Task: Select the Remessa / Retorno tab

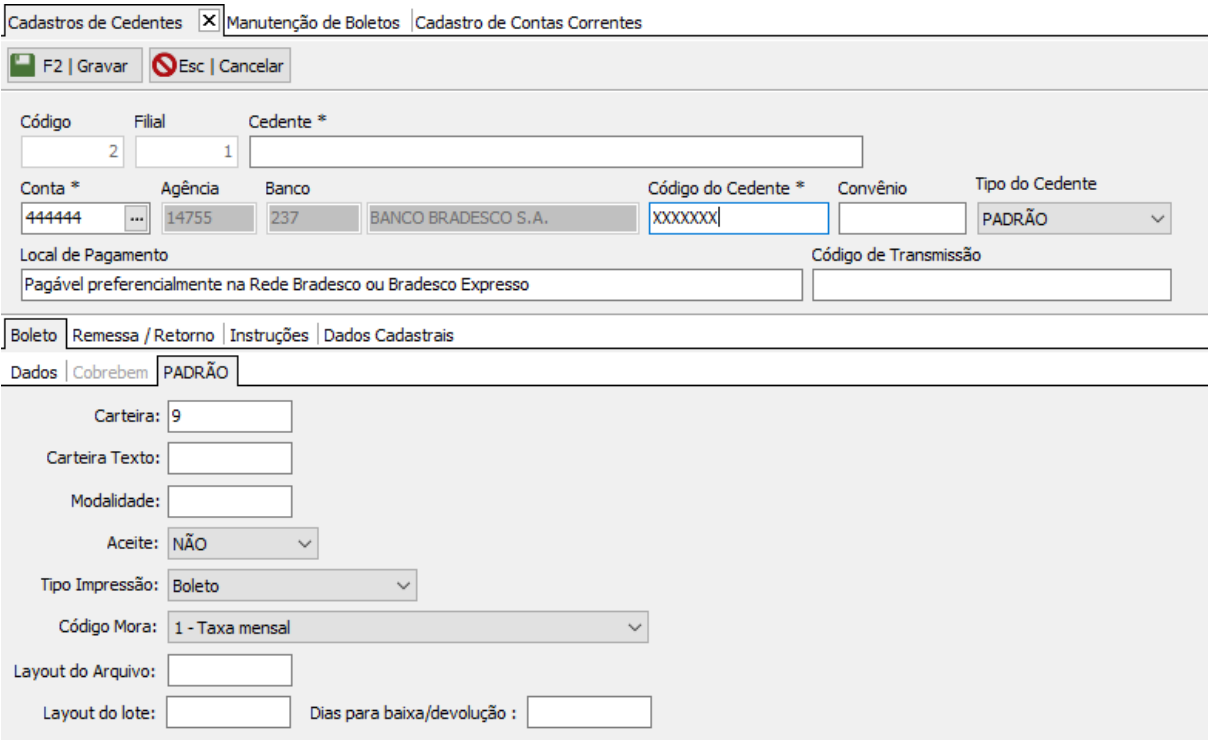Action: click(143, 335)
